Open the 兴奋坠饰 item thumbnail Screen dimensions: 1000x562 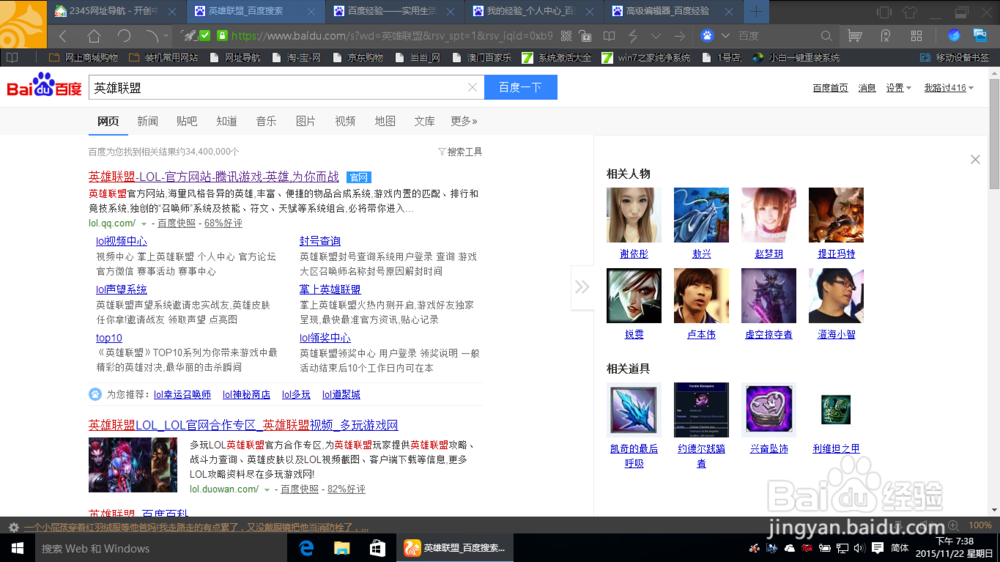[x=768, y=410]
